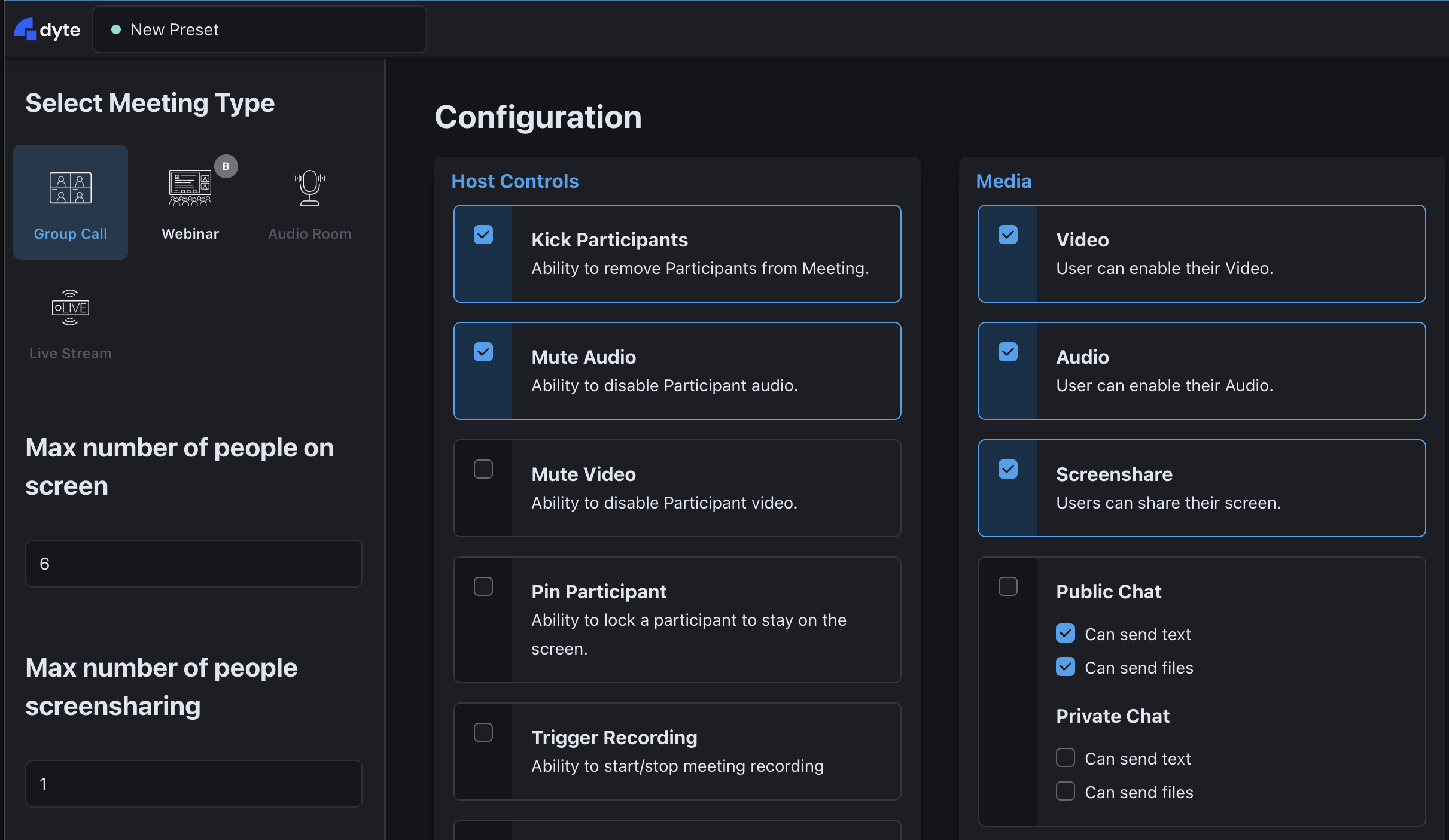Enable Mute Video host control
The width and height of the screenshot is (1449, 840).
pyautogui.click(x=483, y=469)
